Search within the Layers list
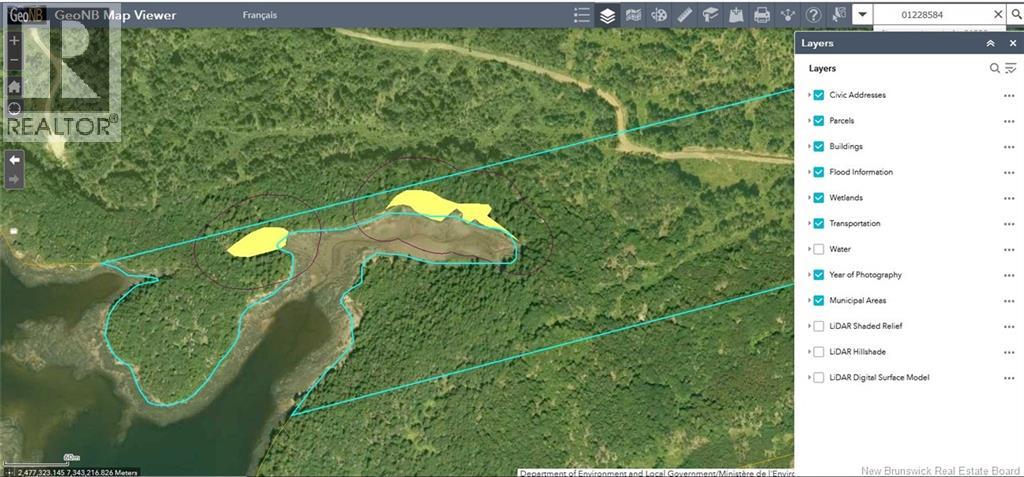1024x477 pixels. click(995, 68)
